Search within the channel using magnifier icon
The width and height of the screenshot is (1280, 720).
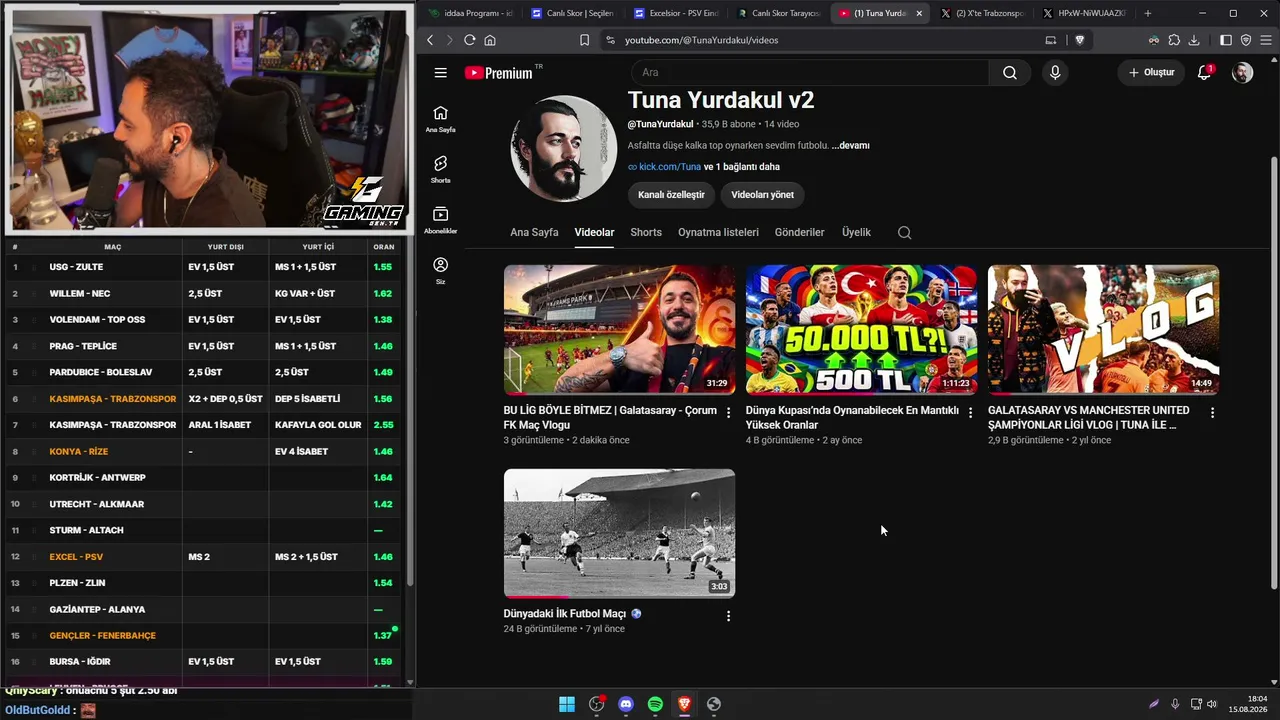(x=904, y=232)
